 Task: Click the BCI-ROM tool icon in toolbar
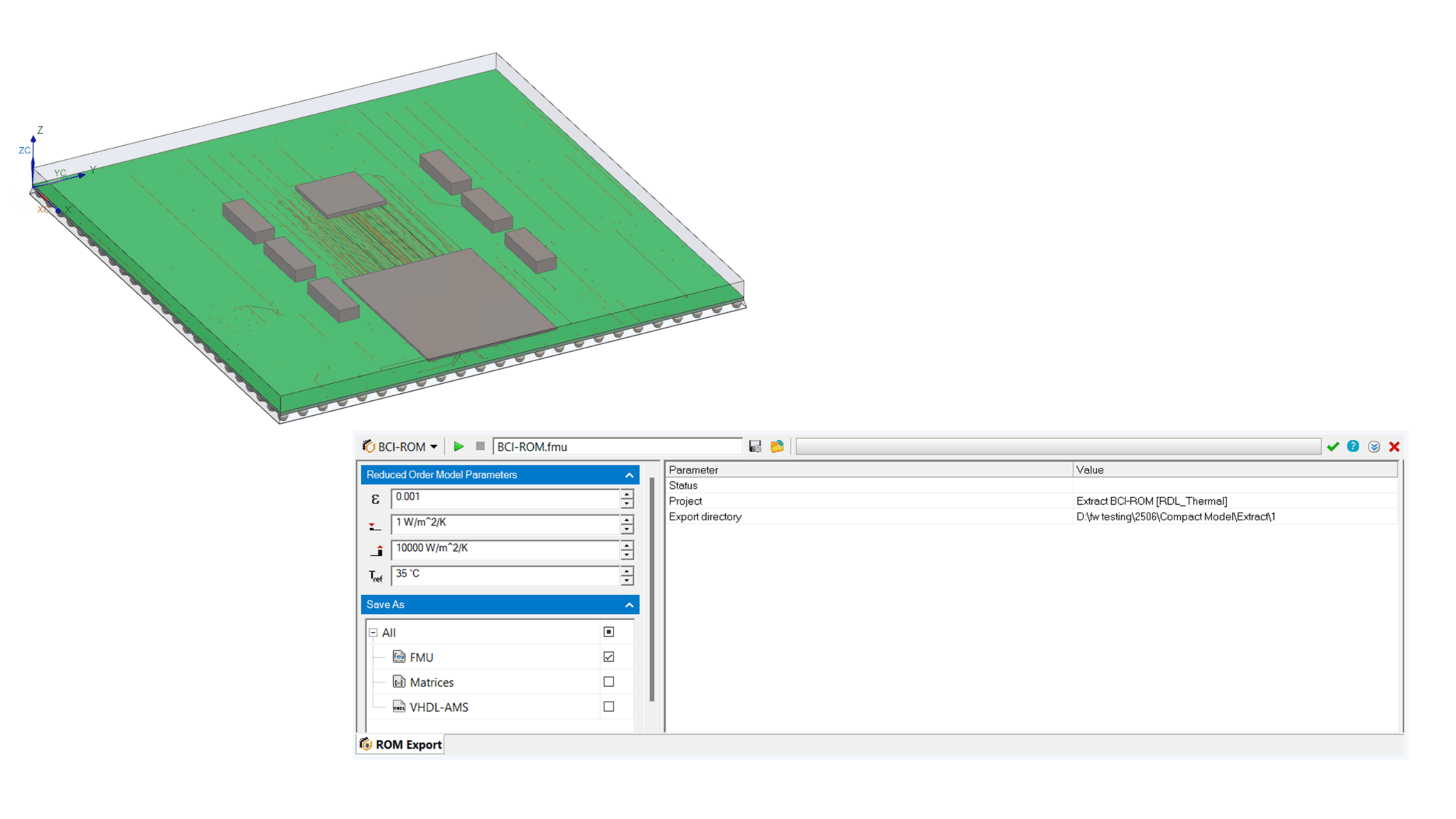[x=369, y=446]
